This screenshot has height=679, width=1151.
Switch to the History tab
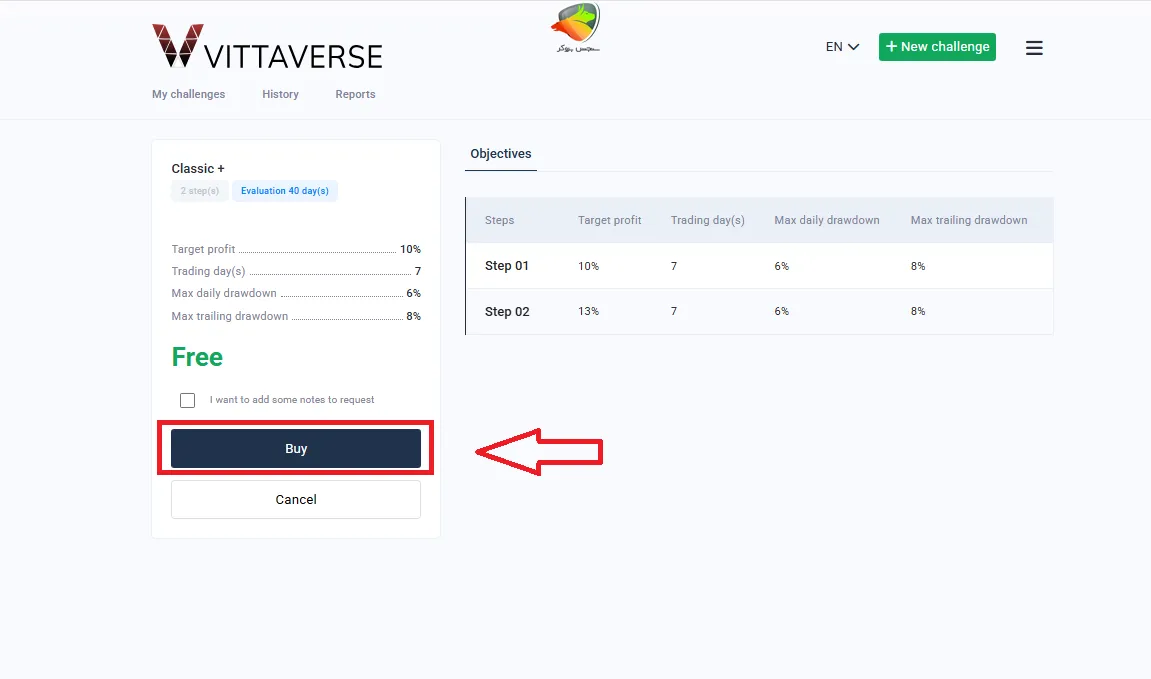(280, 94)
